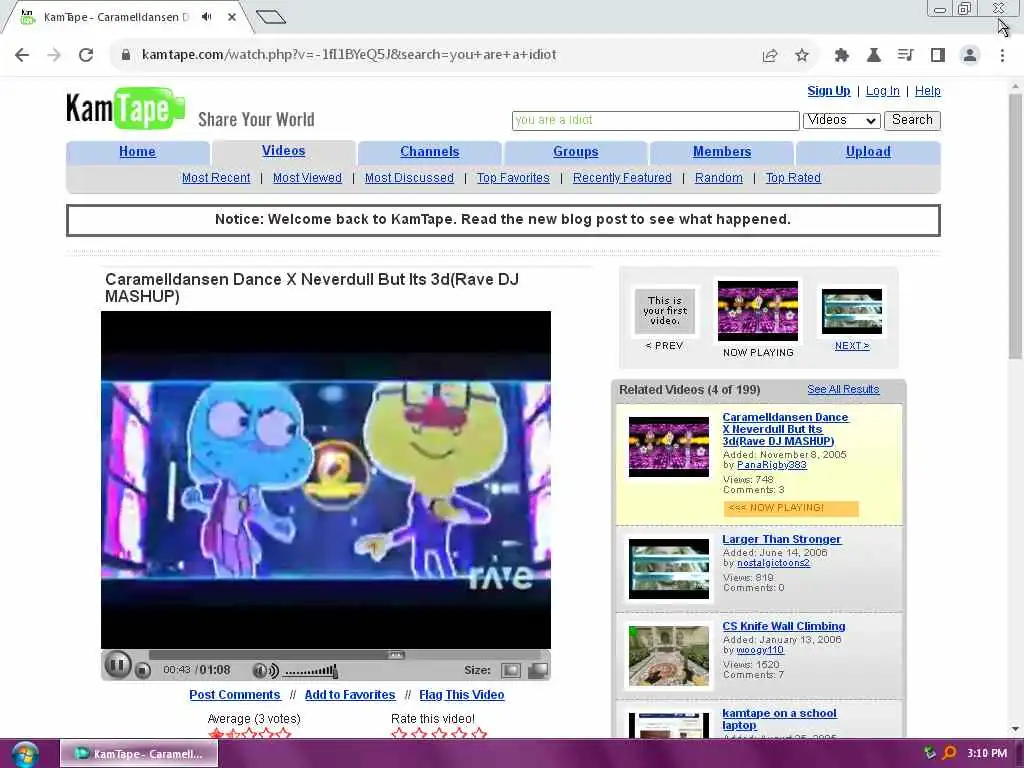Image resolution: width=1024 pixels, height=768 pixels.
Task: Open the Recently Featured link
Action: [x=622, y=178]
